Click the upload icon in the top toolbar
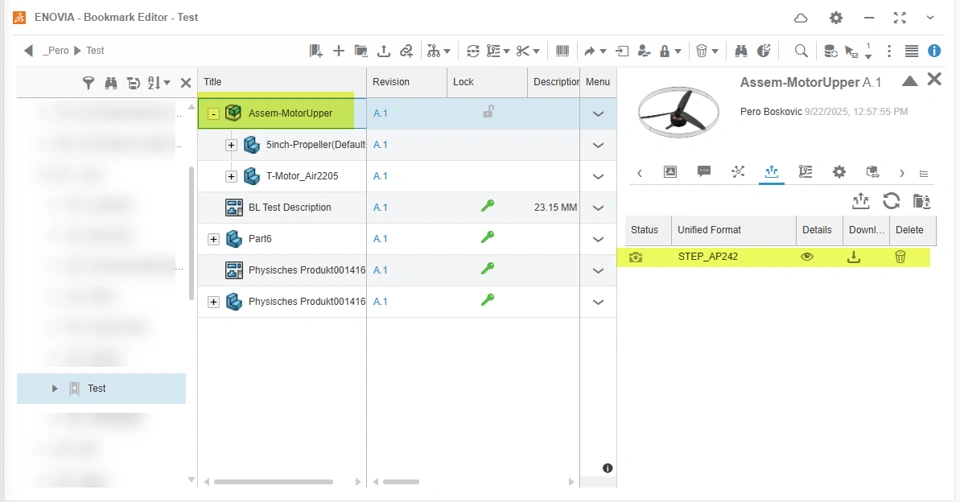 (x=384, y=51)
